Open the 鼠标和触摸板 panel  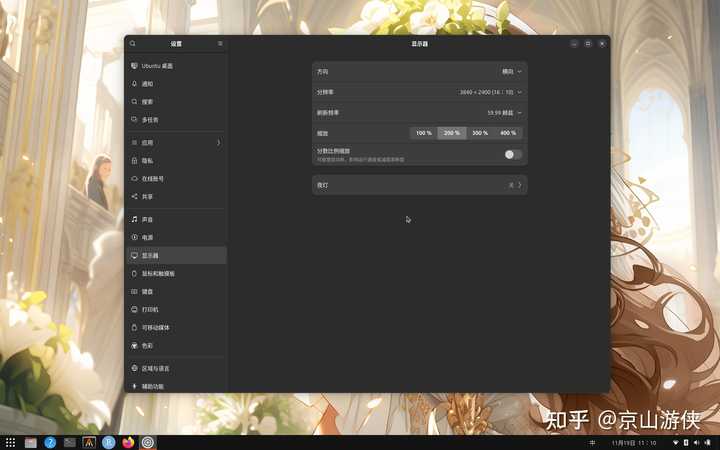coord(177,274)
